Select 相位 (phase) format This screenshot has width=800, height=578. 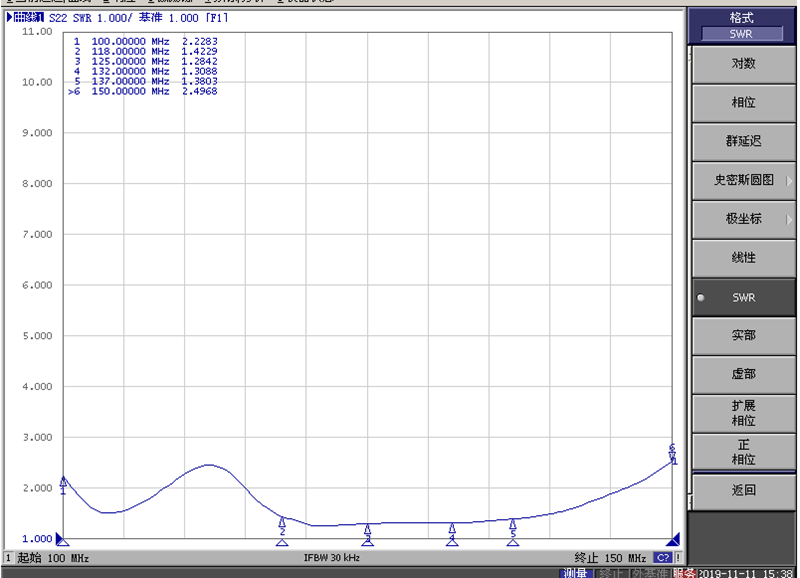741,103
